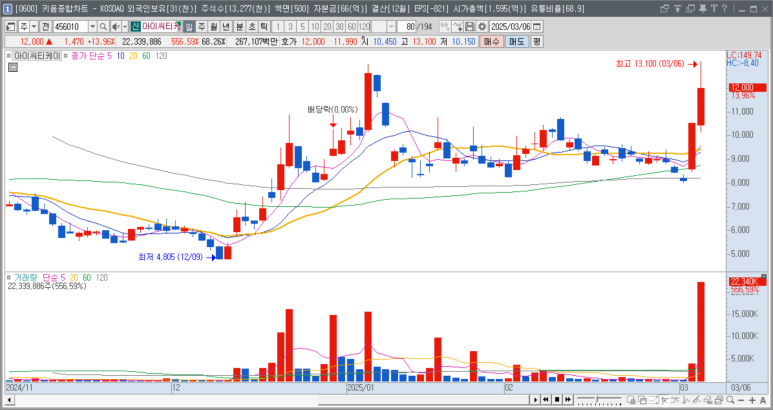
Task: Click the 매수 buy button
Action: pos(492,42)
